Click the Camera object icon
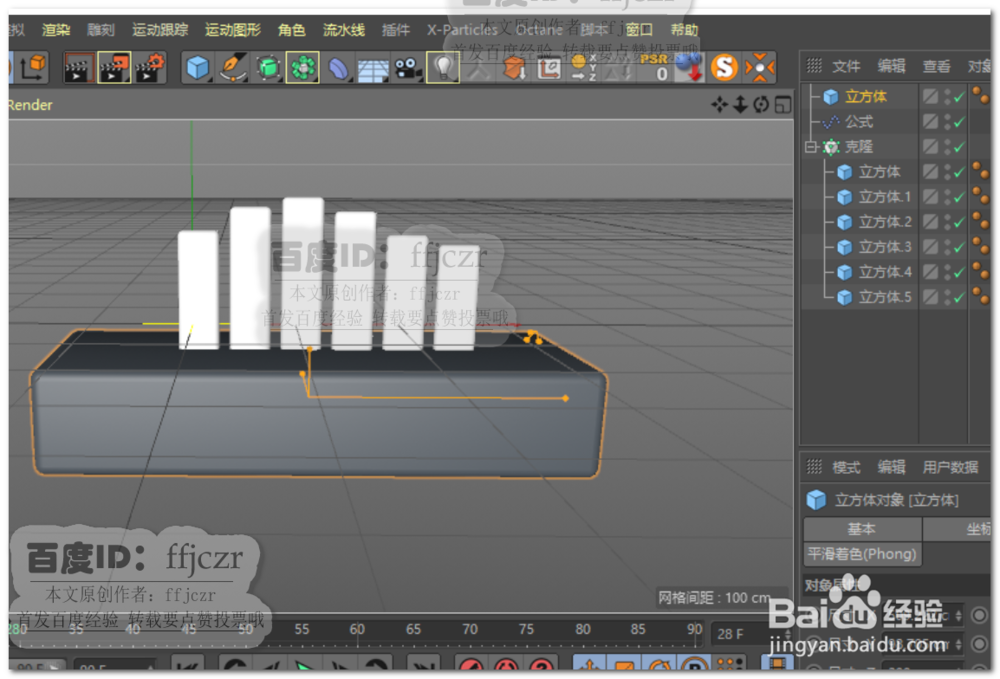1000x679 pixels. 407,68
